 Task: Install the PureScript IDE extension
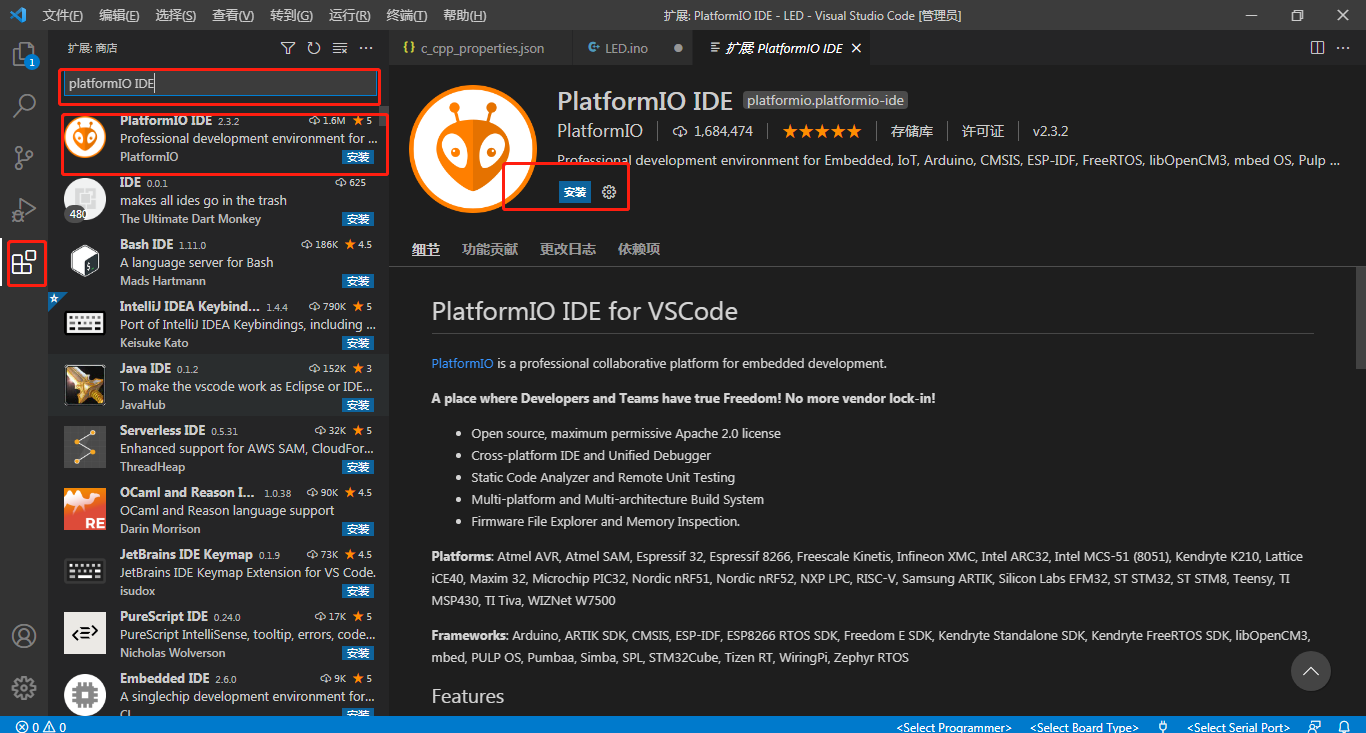coord(358,653)
